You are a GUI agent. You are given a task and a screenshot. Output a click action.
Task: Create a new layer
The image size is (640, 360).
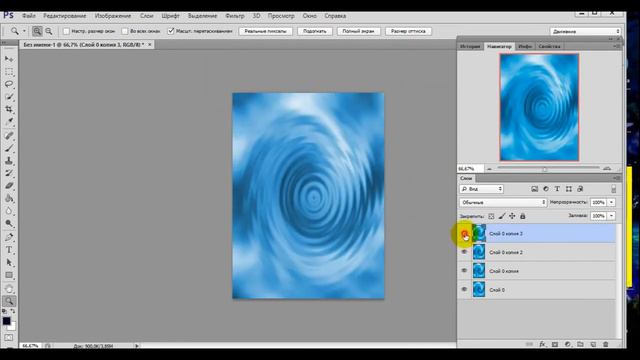(x=593, y=344)
